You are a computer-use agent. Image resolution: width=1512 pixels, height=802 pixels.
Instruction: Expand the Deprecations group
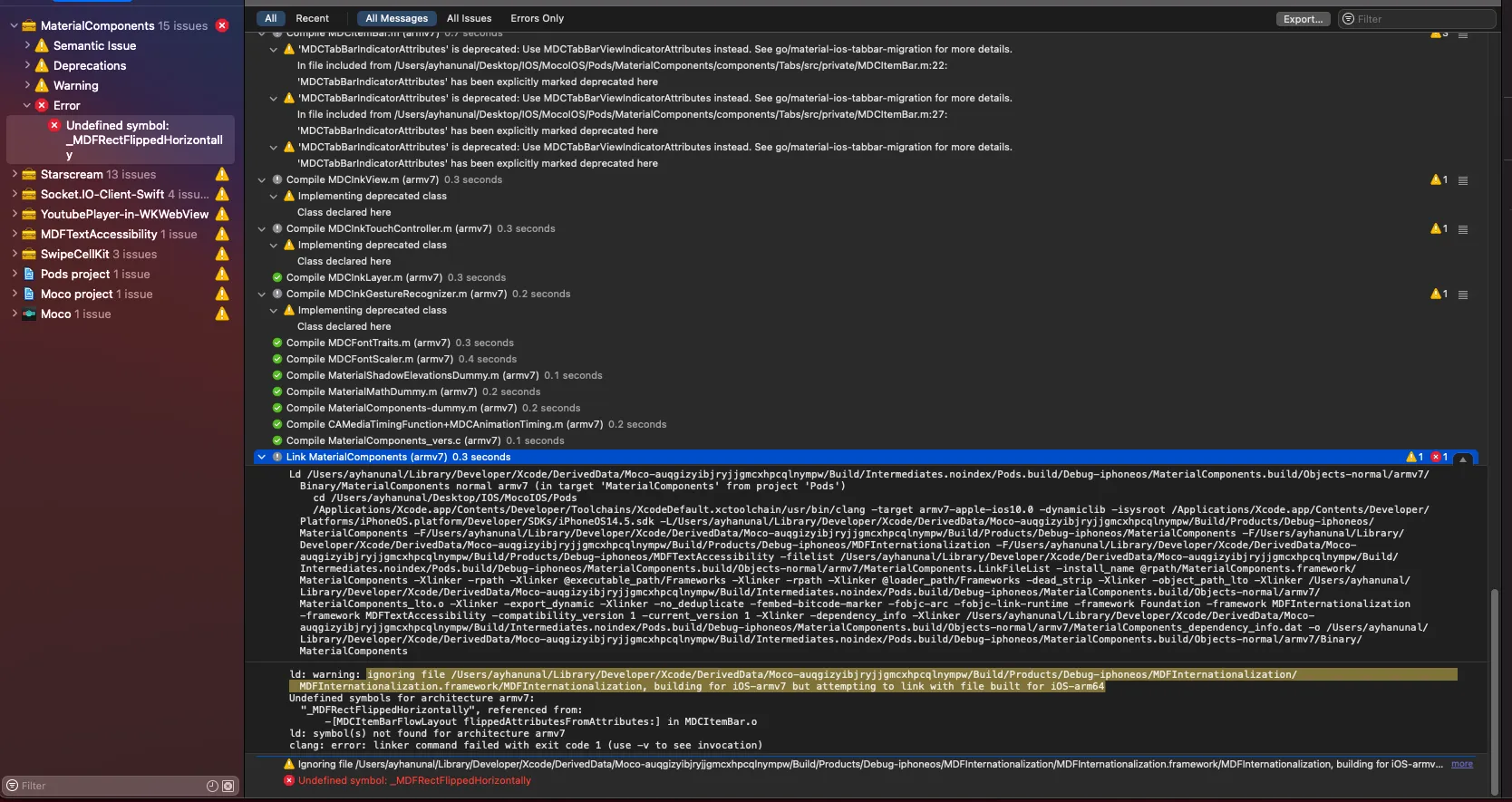point(27,65)
